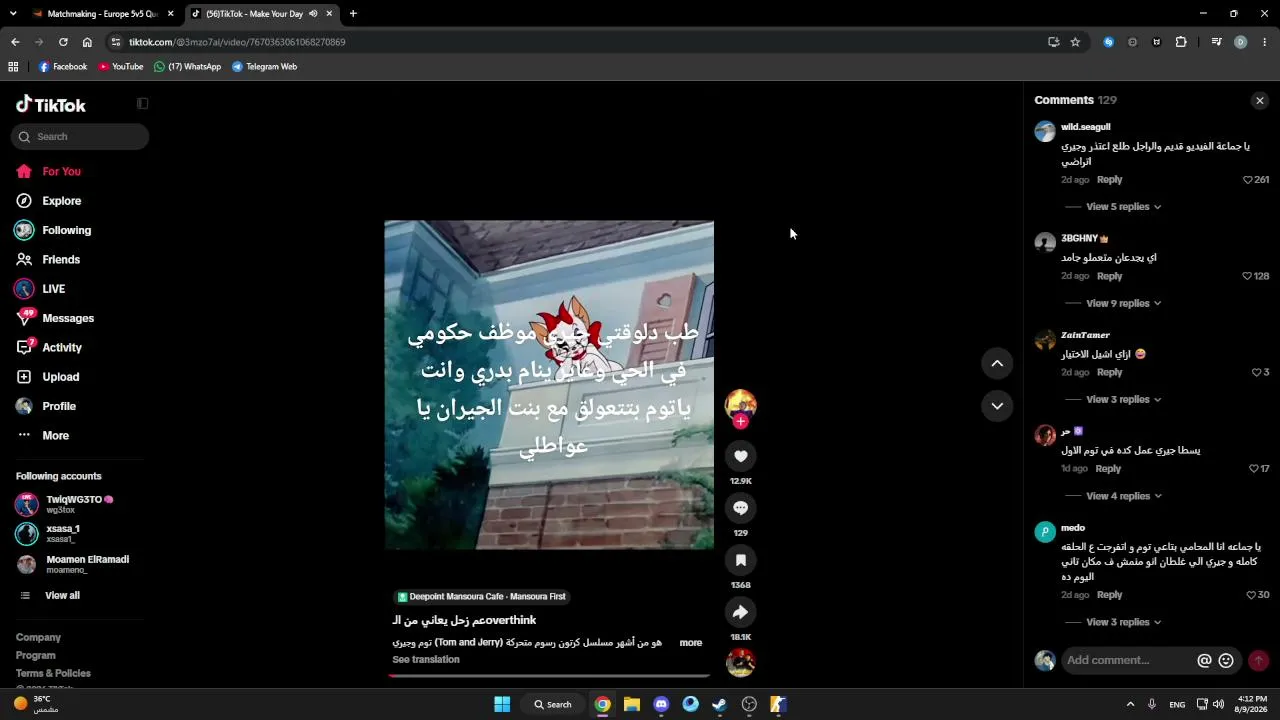This screenshot has height=720, width=1280.
Task: Bookmark this page with the star icon
Action: pyautogui.click(x=1075, y=42)
